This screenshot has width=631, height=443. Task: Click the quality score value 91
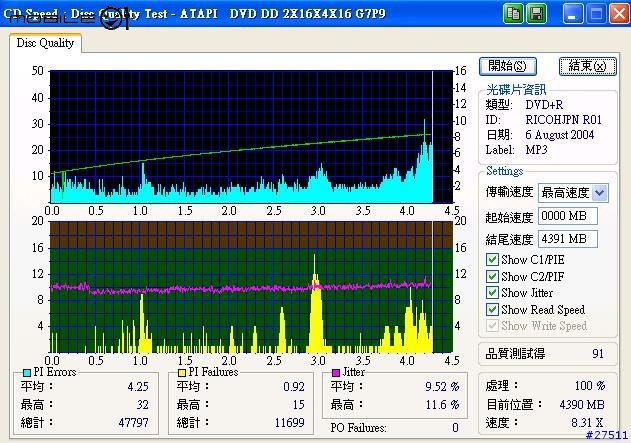click(598, 354)
